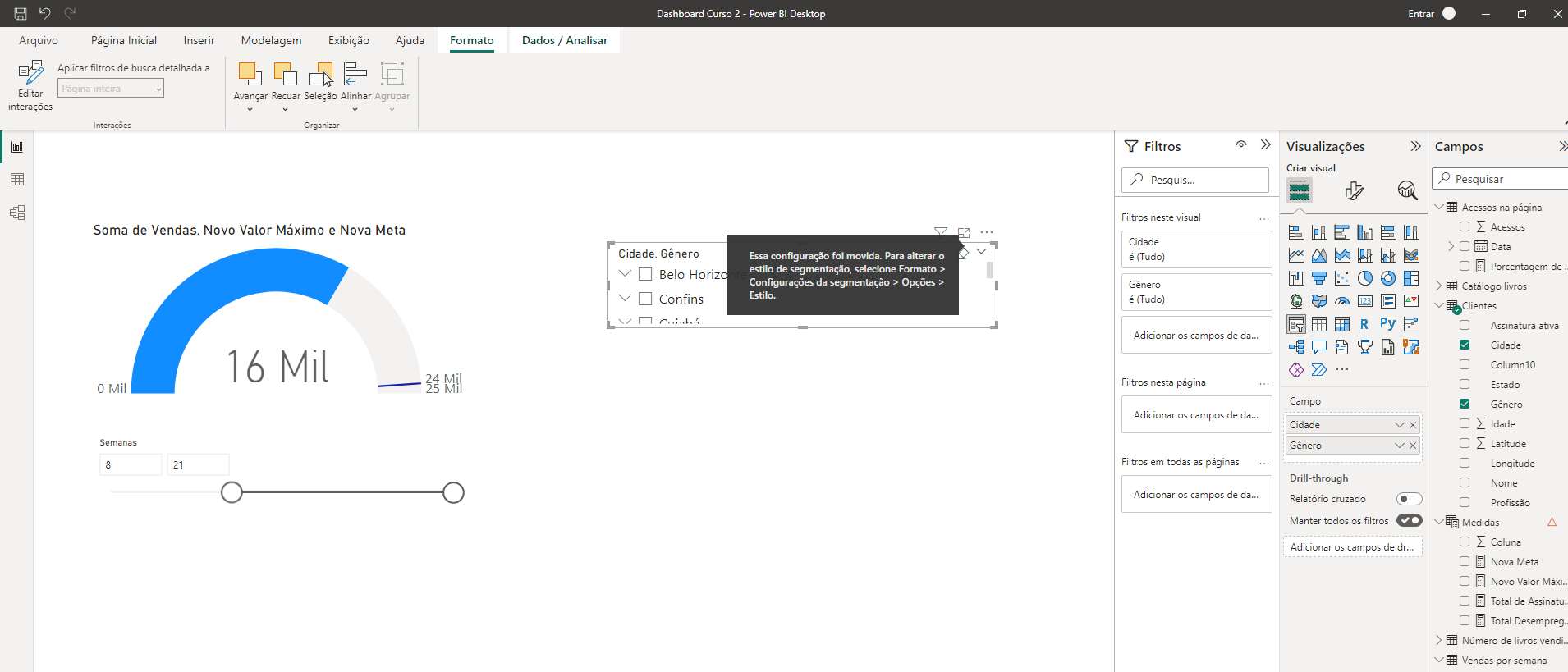Uncheck the Gênero field checkbox
This screenshot has height=672, width=1568.
point(1465,404)
